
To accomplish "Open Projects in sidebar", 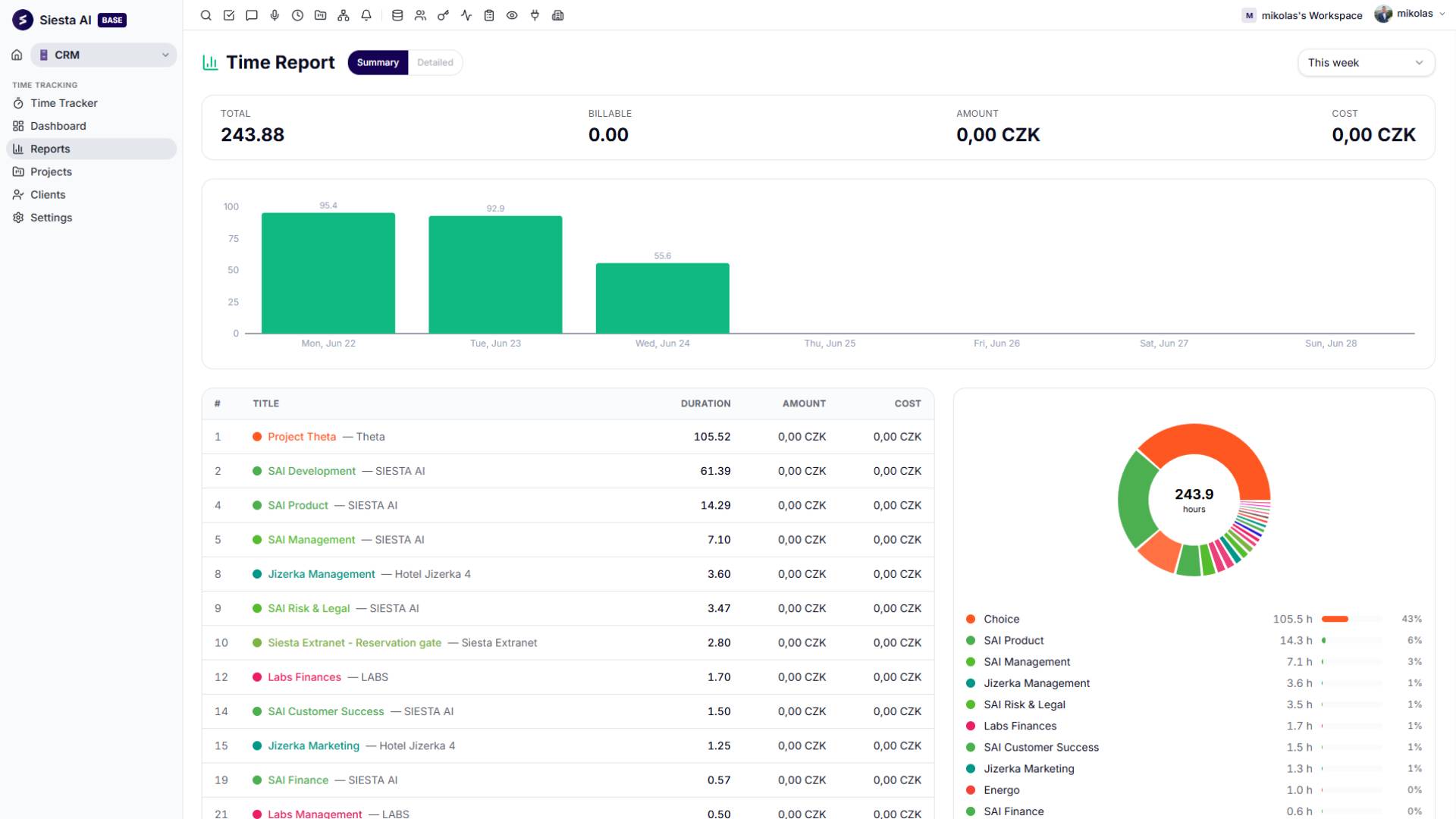I will click(x=91, y=171).
